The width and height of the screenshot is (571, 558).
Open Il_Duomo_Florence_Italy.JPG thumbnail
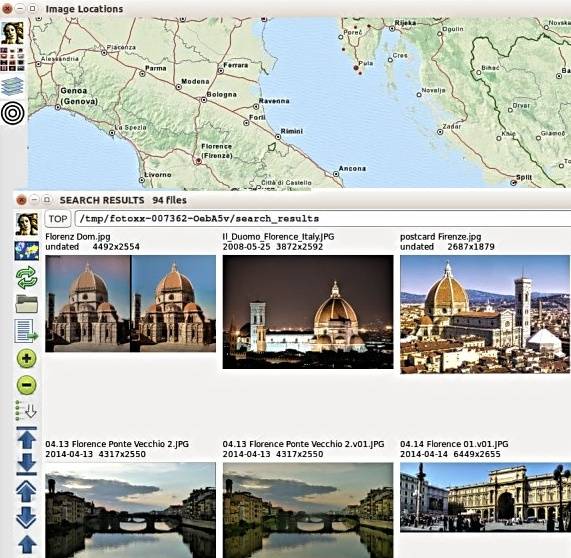(x=308, y=312)
